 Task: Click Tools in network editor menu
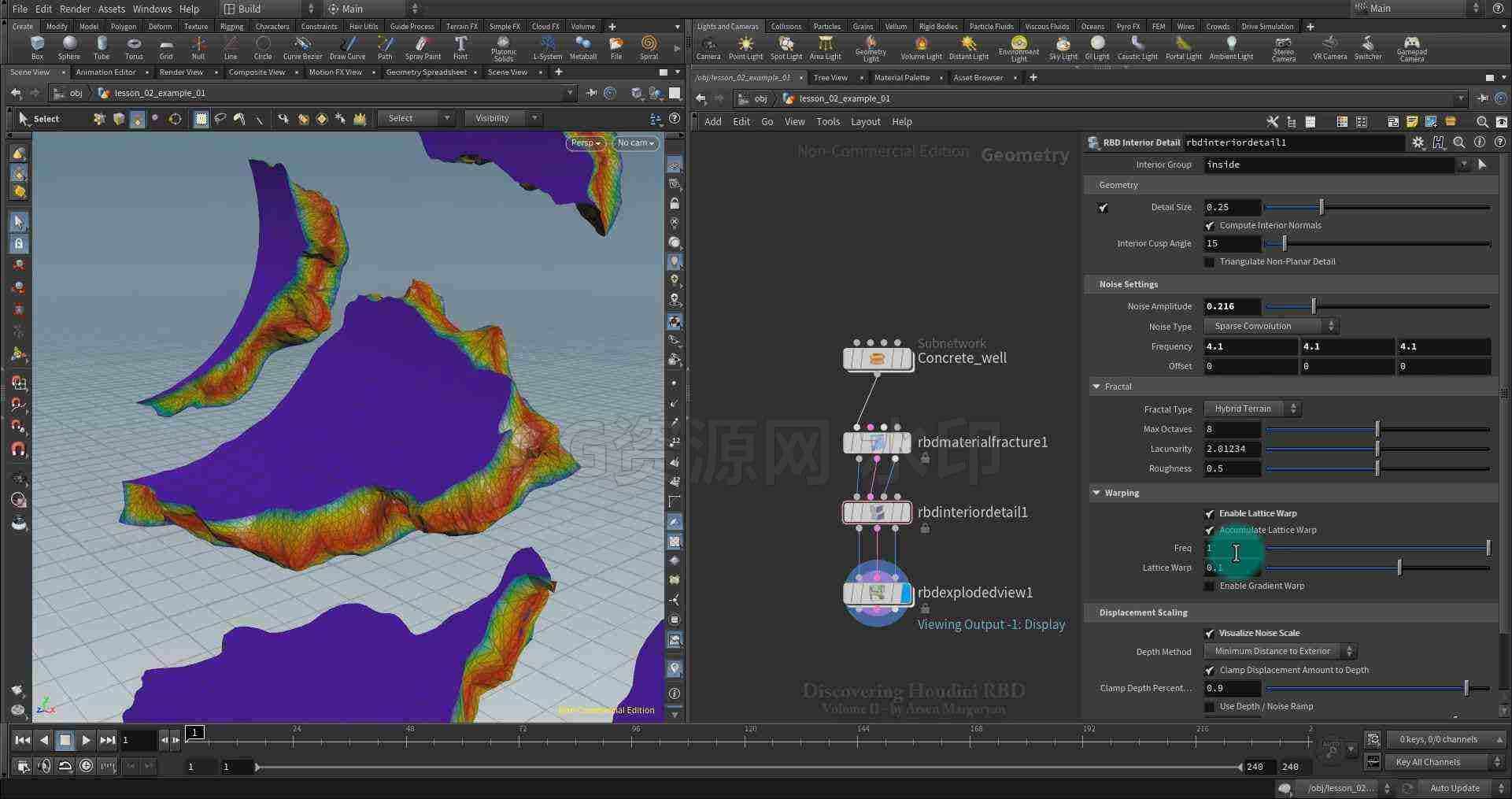[828, 122]
